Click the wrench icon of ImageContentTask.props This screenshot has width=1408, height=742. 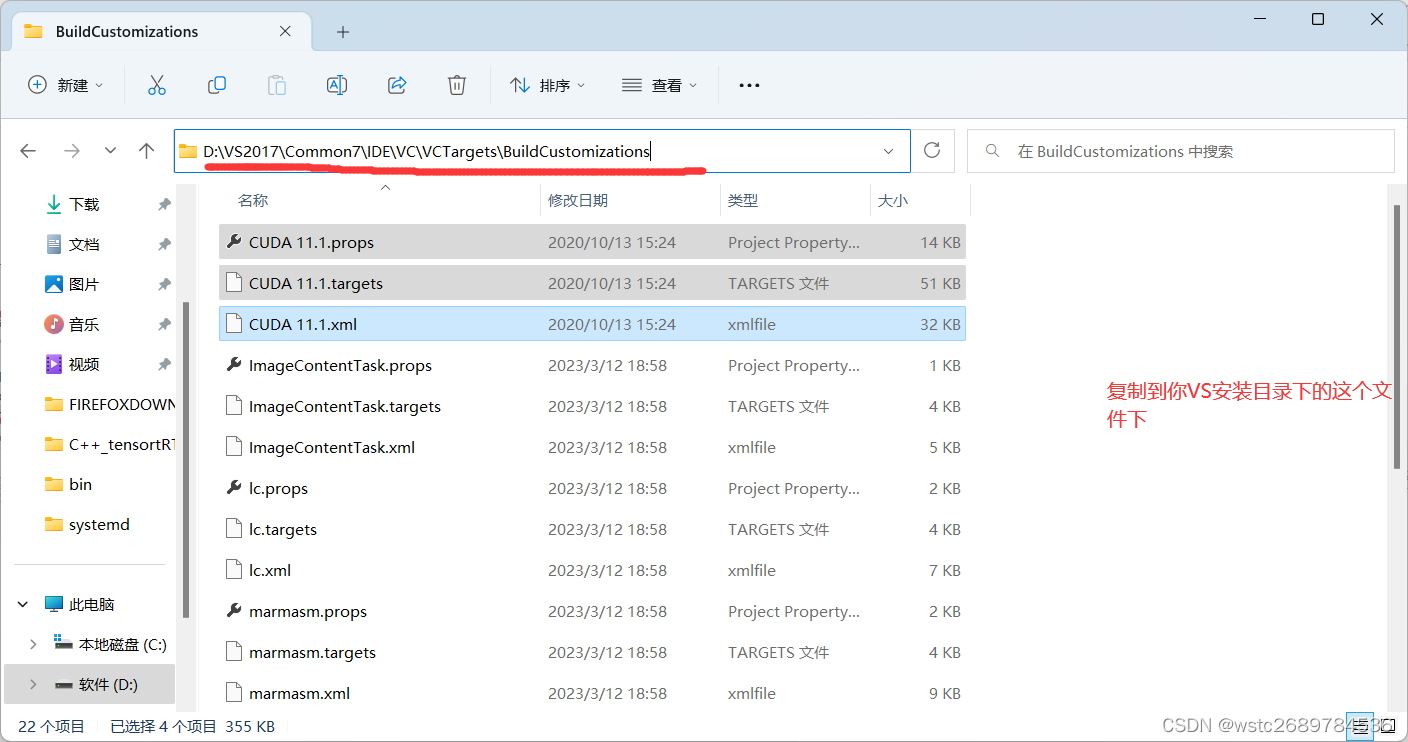(x=234, y=365)
